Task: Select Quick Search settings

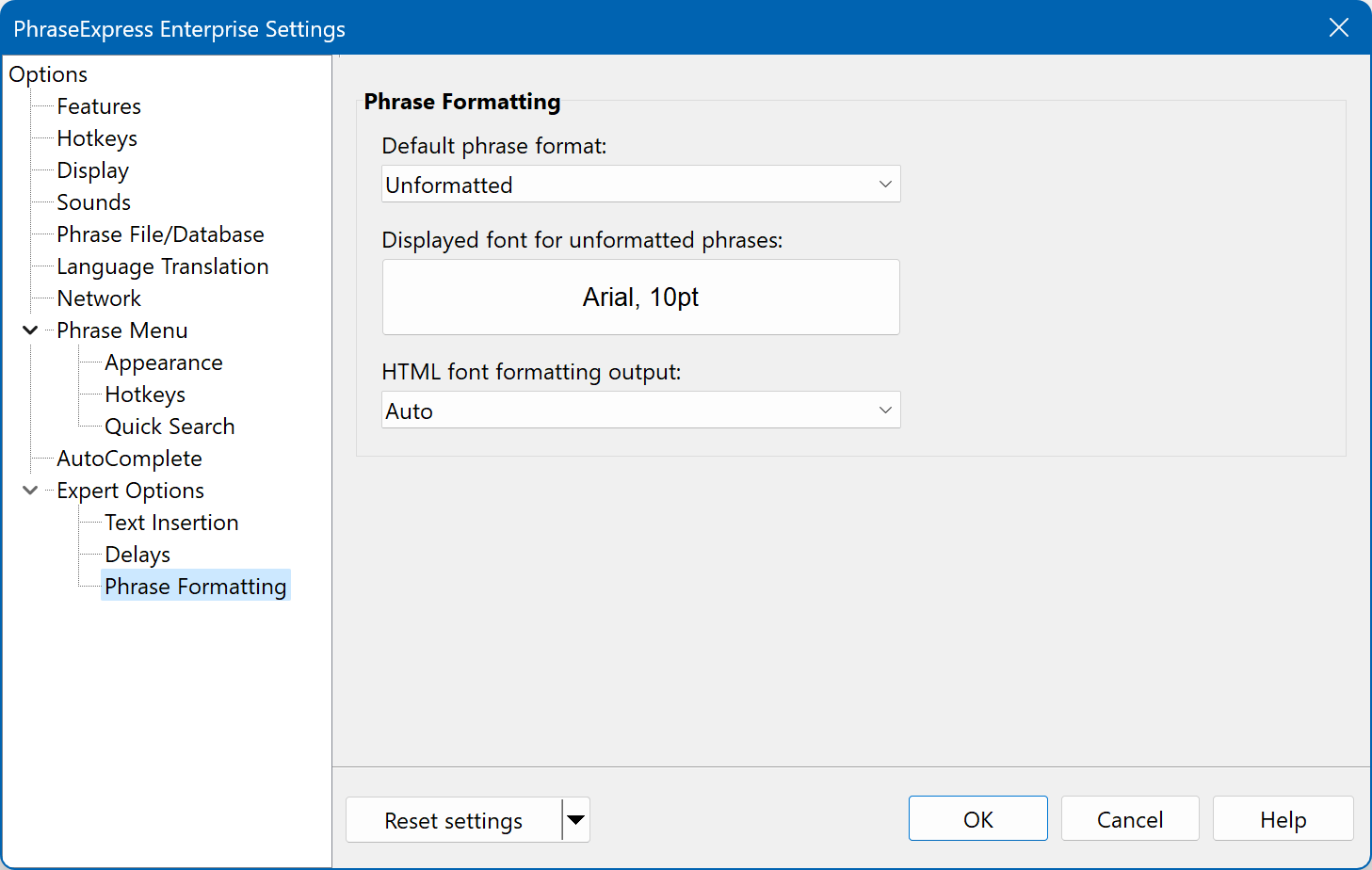Action: pyautogui.click(x=169, y=427)
